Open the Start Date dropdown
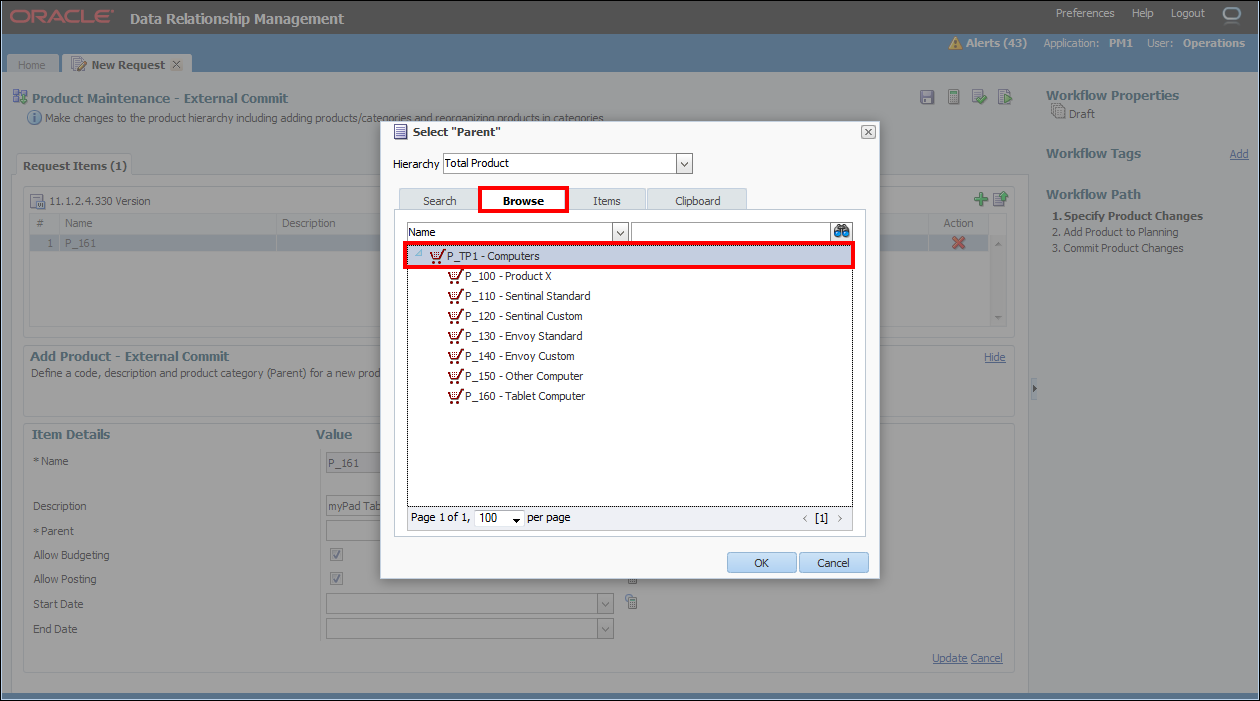 click(x=605, y=603)
